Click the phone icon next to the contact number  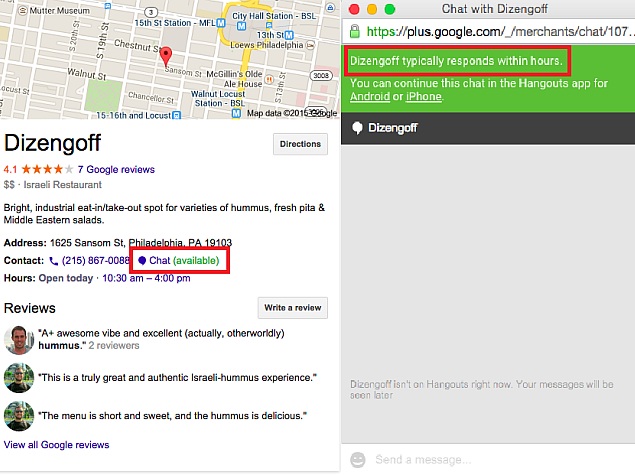point(53,261)
